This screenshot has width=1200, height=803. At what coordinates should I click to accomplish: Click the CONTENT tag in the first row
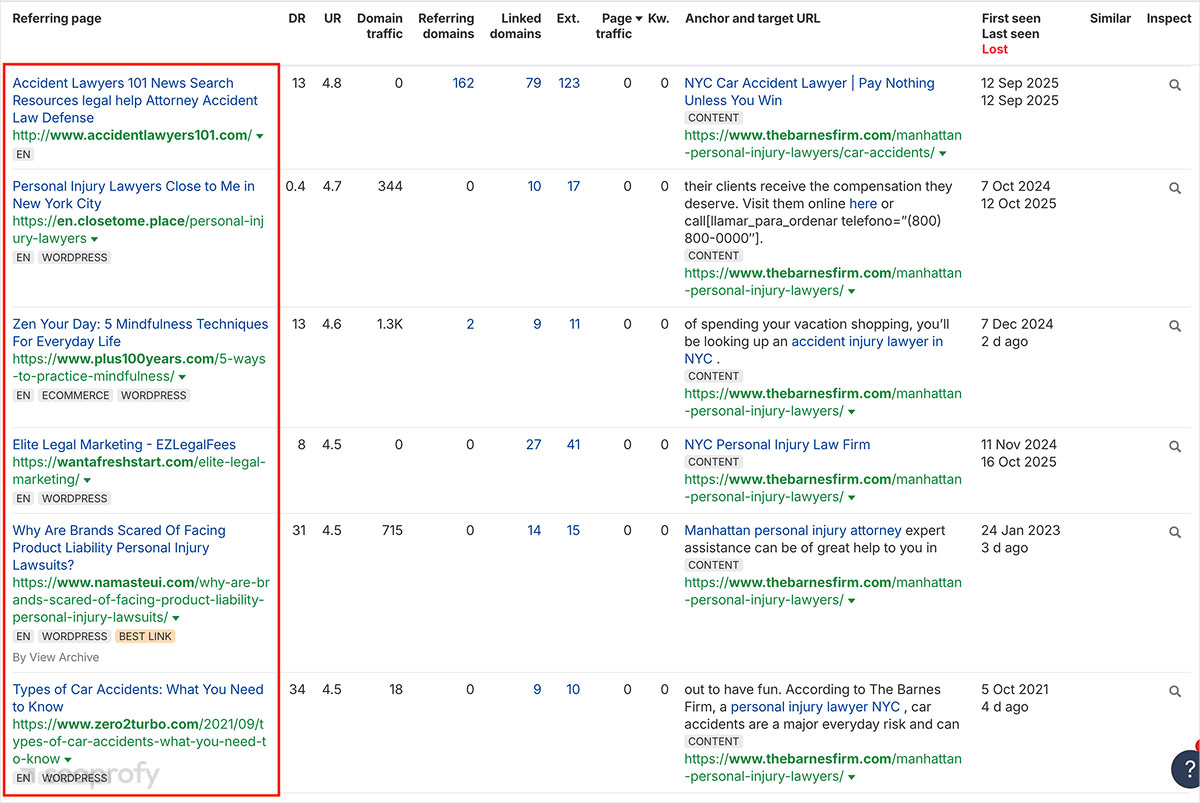(713, 117)
